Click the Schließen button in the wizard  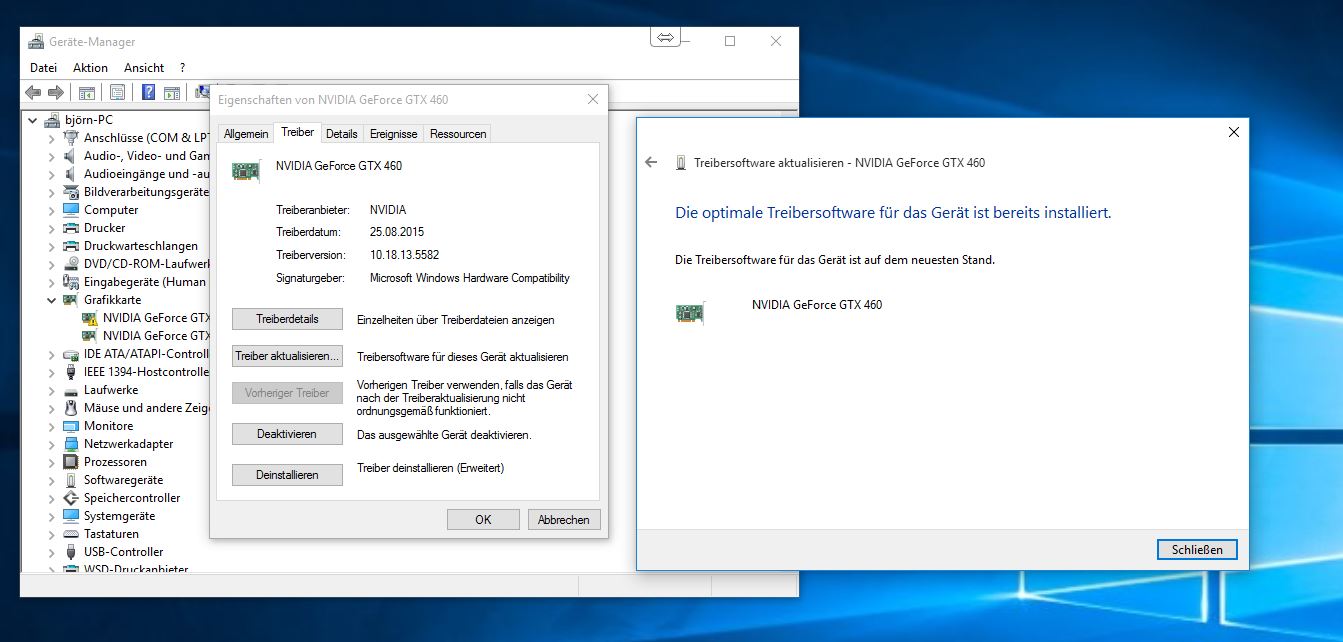tap(1197, 550)
